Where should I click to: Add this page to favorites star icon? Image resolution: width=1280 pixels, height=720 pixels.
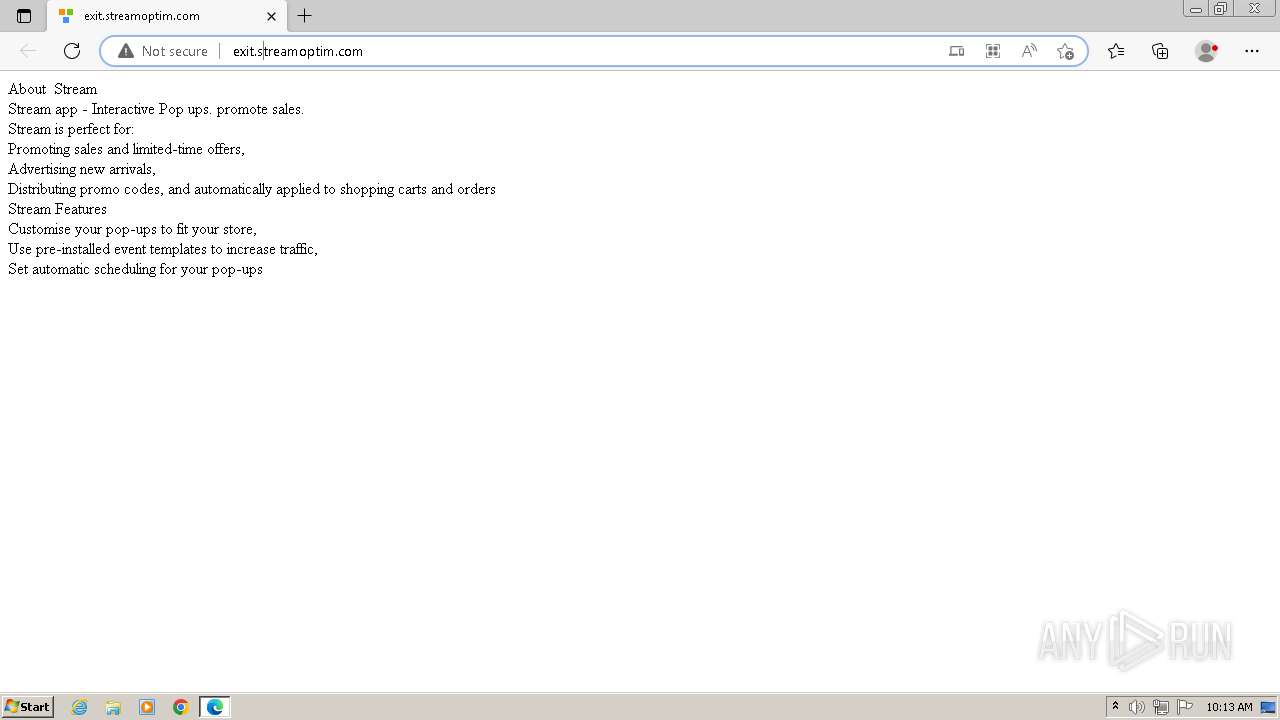pos(1065,51)
